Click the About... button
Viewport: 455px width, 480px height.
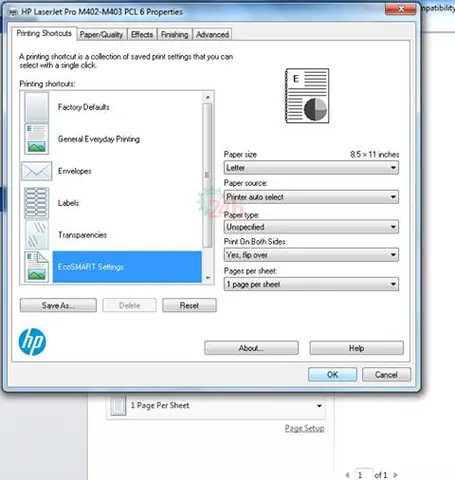pyautogui.click(x=251, y=348)
